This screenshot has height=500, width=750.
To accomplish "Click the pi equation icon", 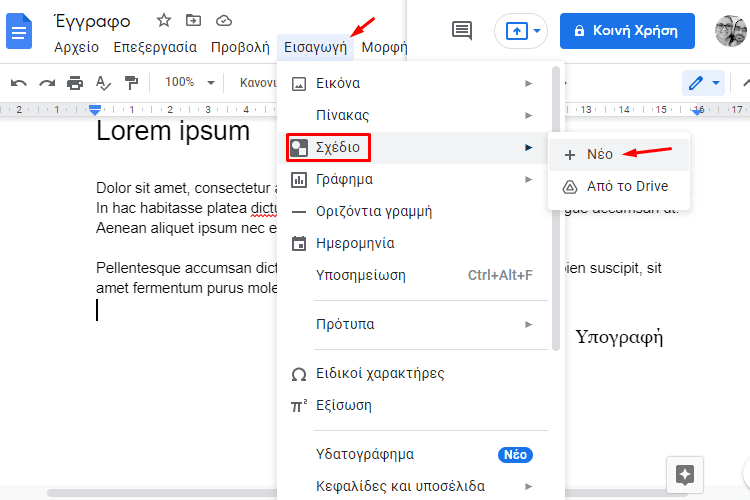I will click(299, 406).
